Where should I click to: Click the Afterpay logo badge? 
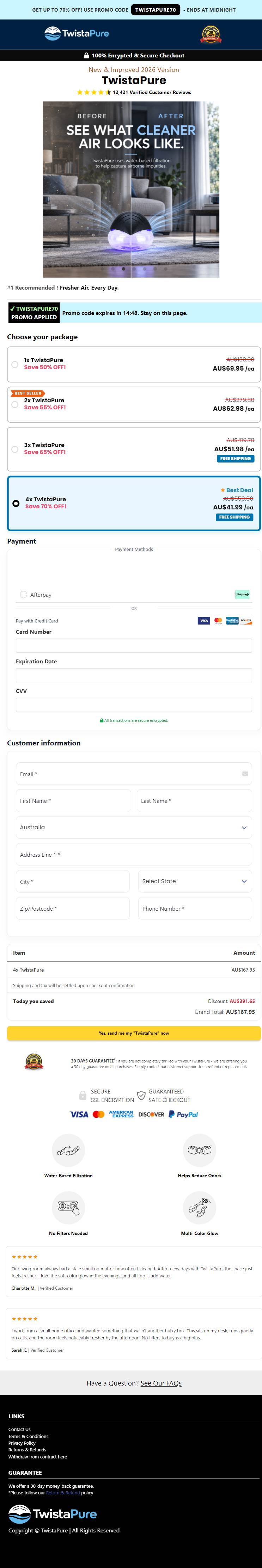[x=242, y=594]
